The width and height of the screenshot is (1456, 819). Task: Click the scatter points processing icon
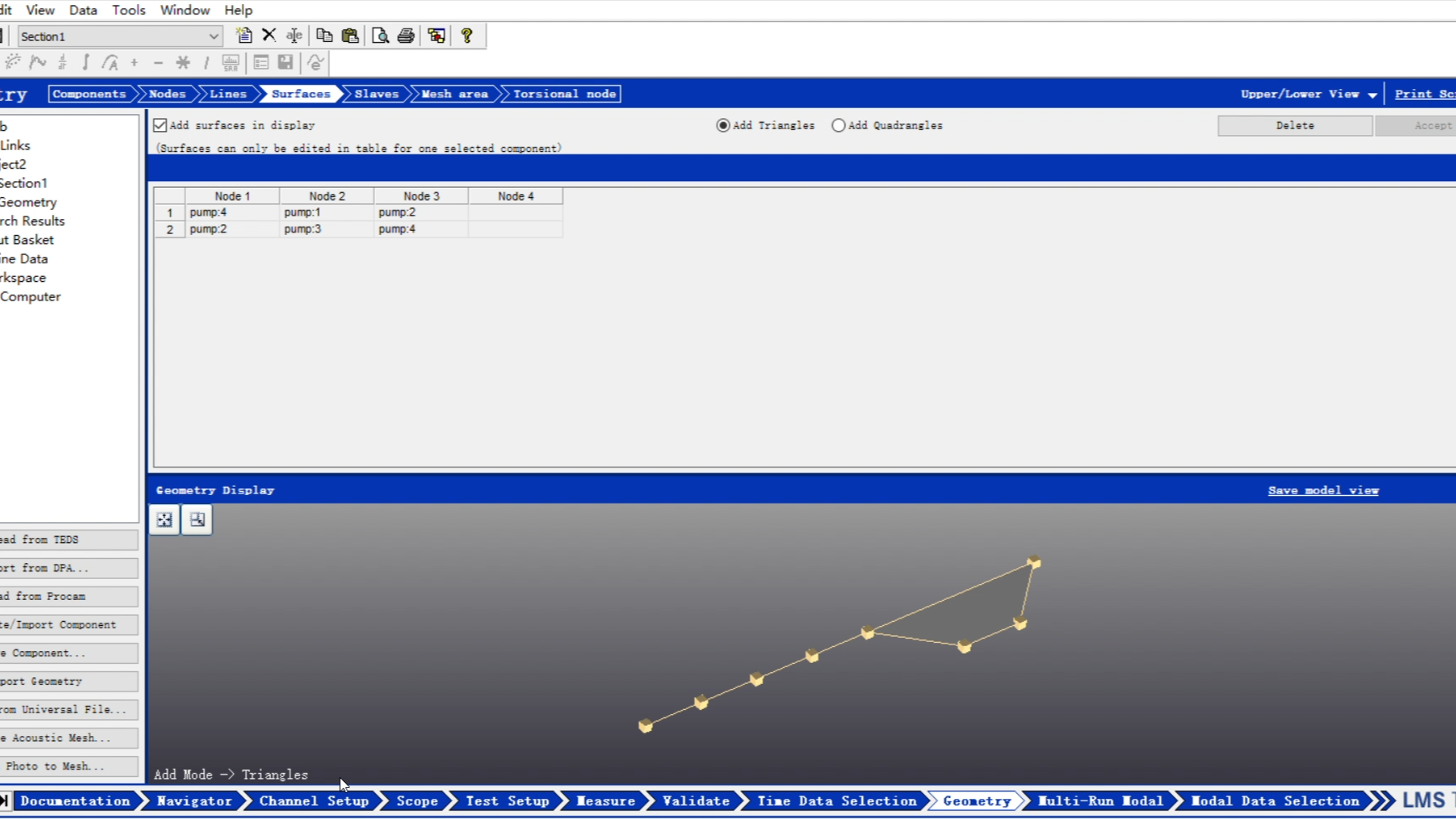coord(13,62)
